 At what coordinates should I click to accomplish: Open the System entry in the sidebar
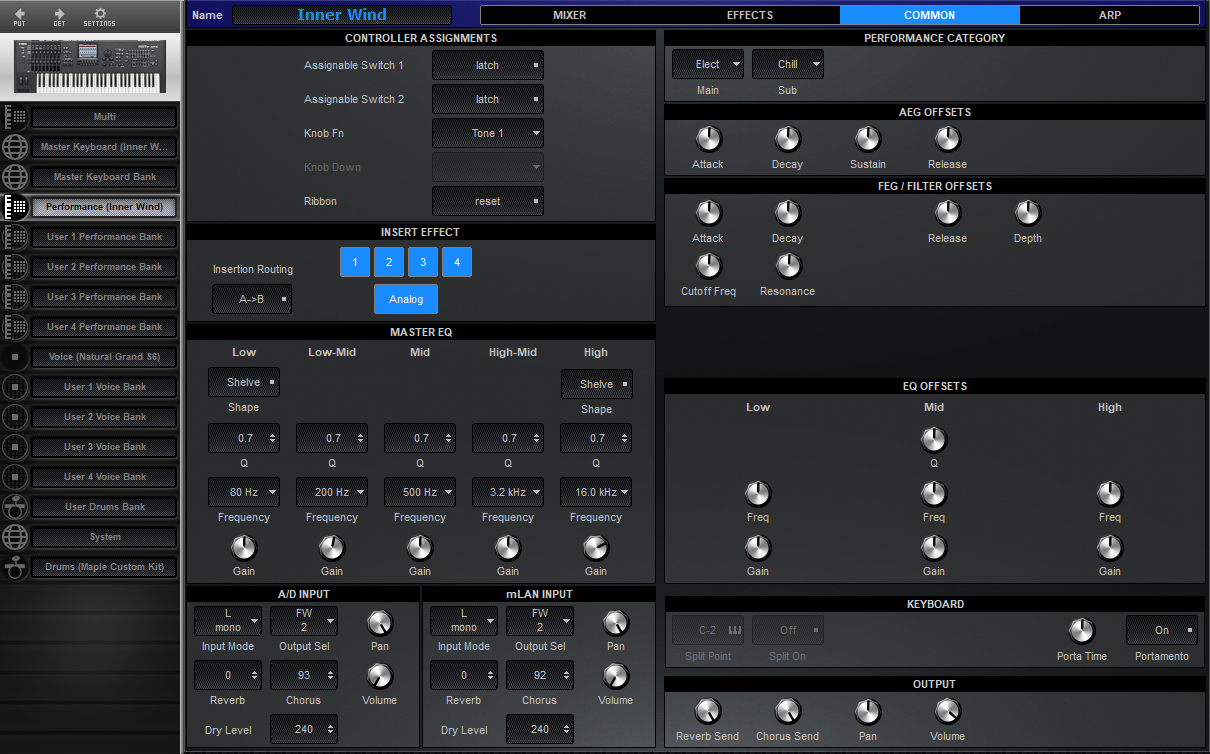click(x=104, y=537)
